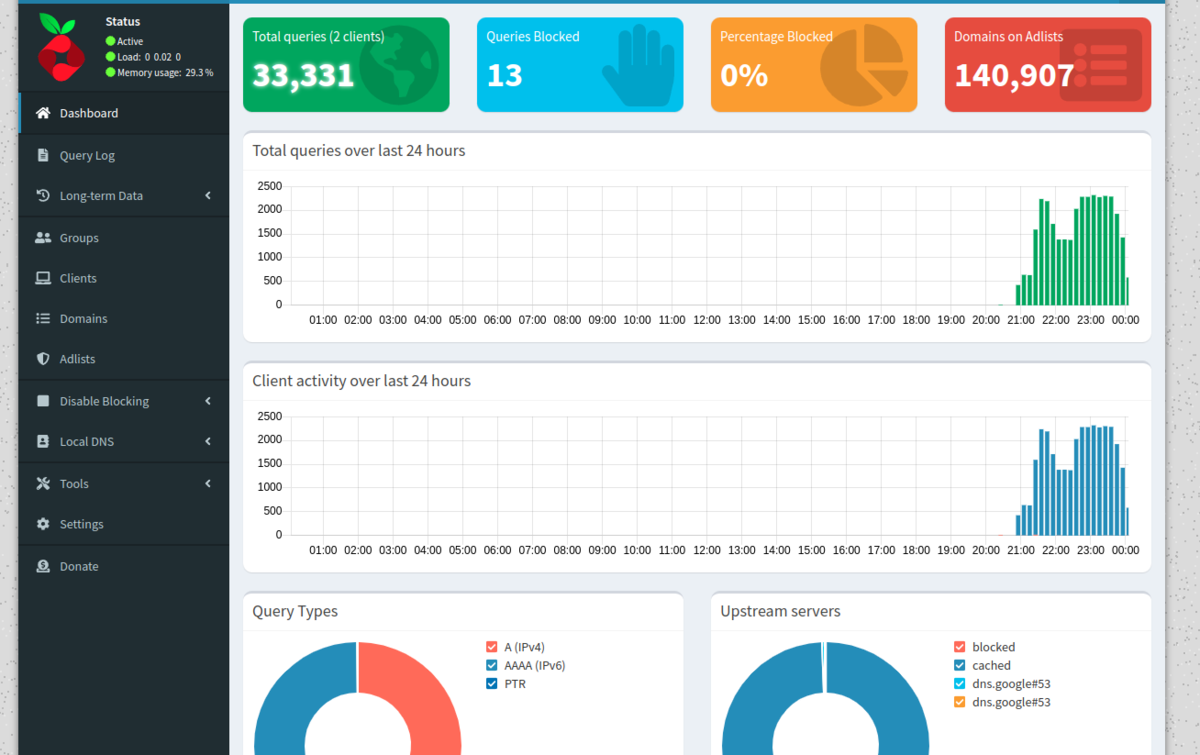The height and width of the screenshot is (755, 1200).
Task: Open the Settings page
Action: pyautogui.click(x=124, y=524)
